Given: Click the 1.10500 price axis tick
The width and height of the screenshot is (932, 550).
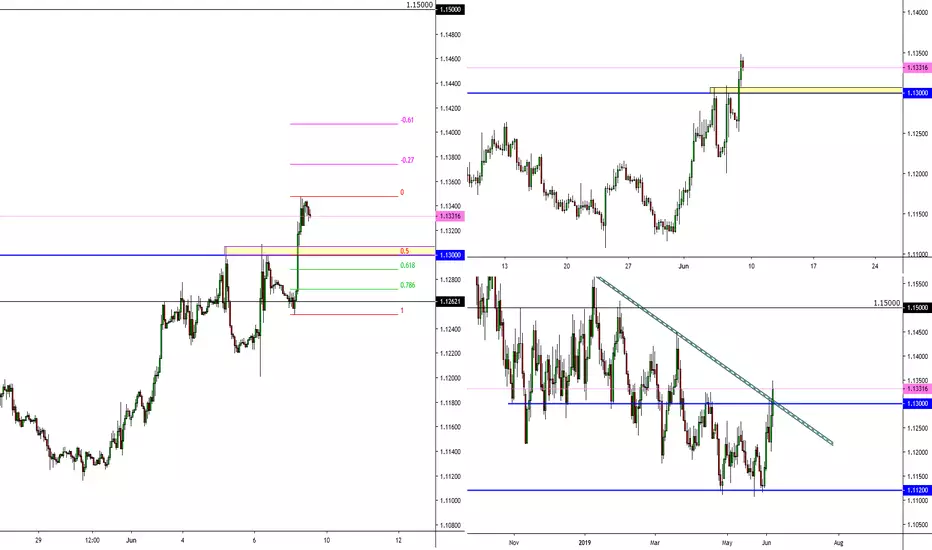Looking at the screenshot, I should coord(918,525).
